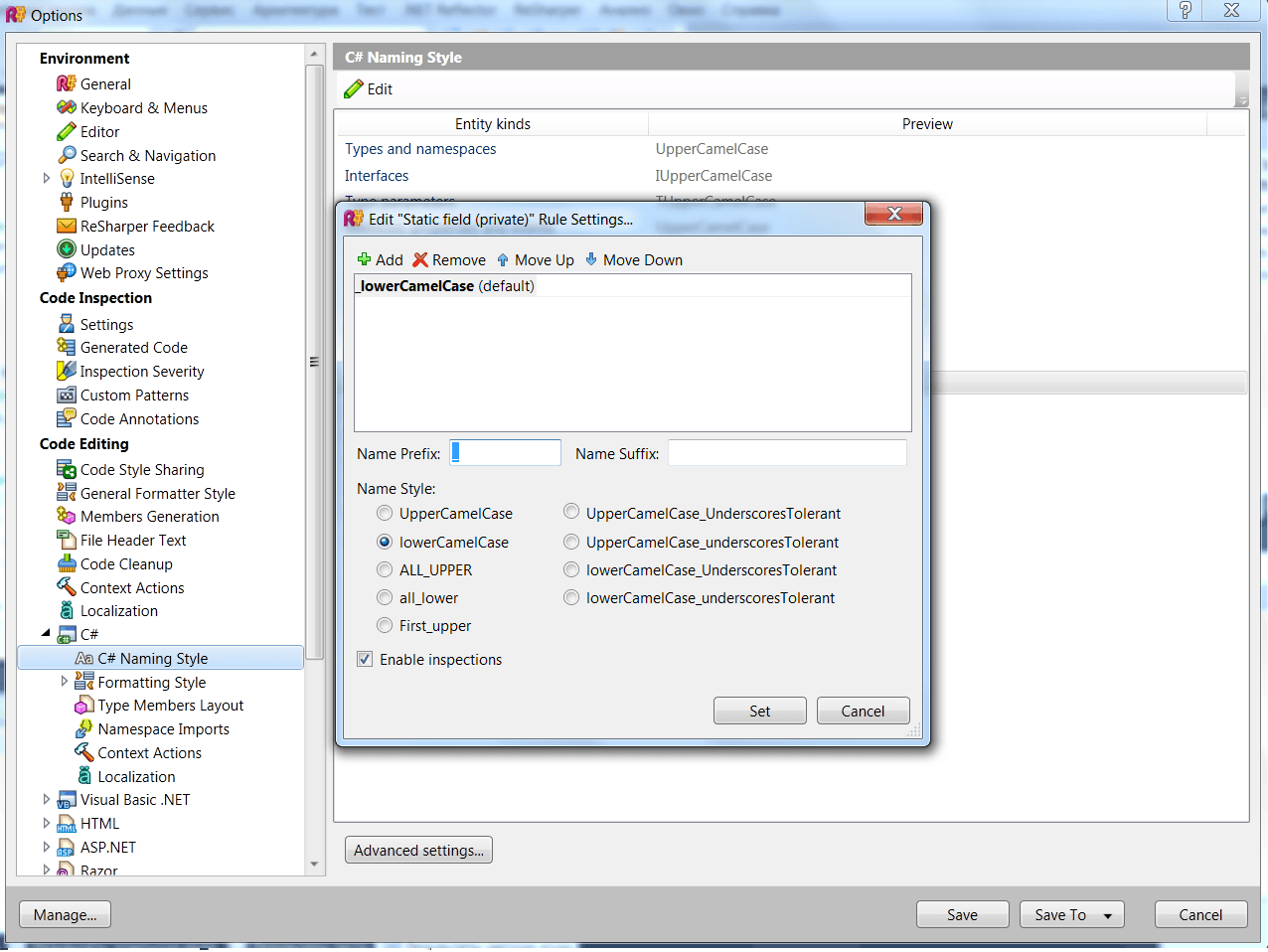Open the Save To dropdown arrow

coord(1108,915)
